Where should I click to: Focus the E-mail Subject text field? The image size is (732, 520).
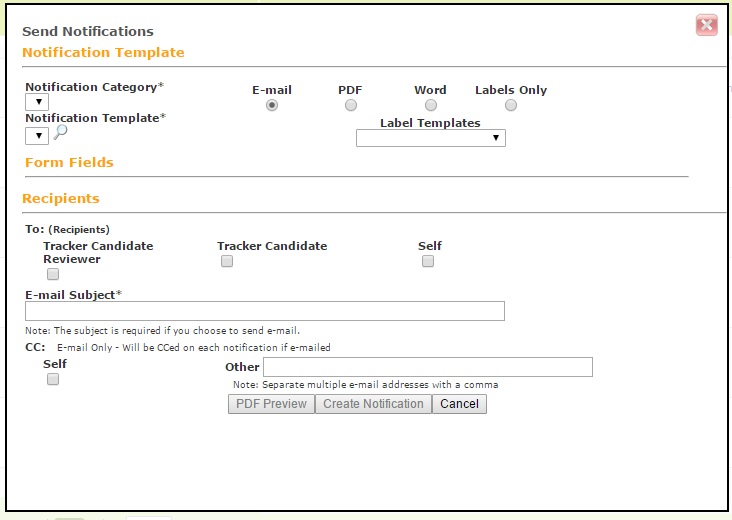pyautogui.click(x=265, y=311)
